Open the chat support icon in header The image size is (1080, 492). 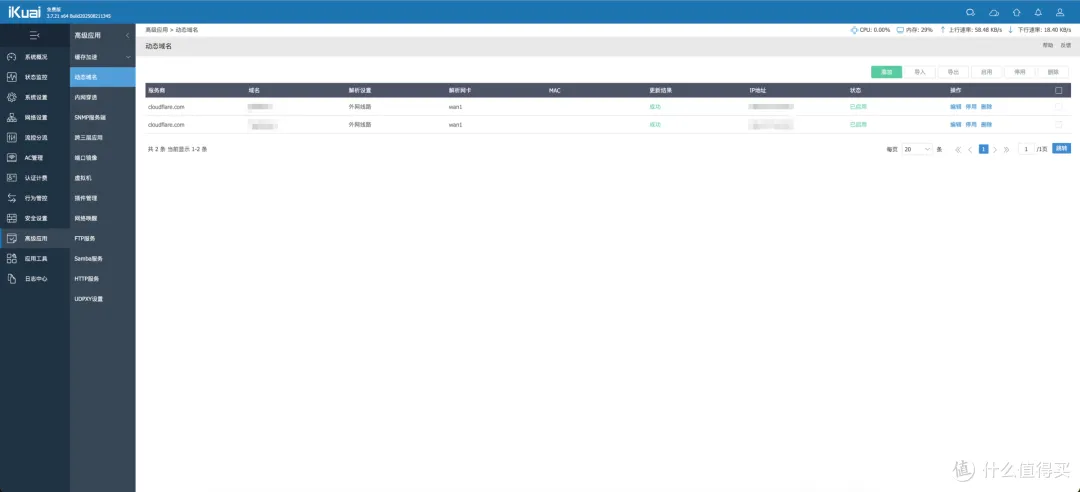tap(970, 12)
